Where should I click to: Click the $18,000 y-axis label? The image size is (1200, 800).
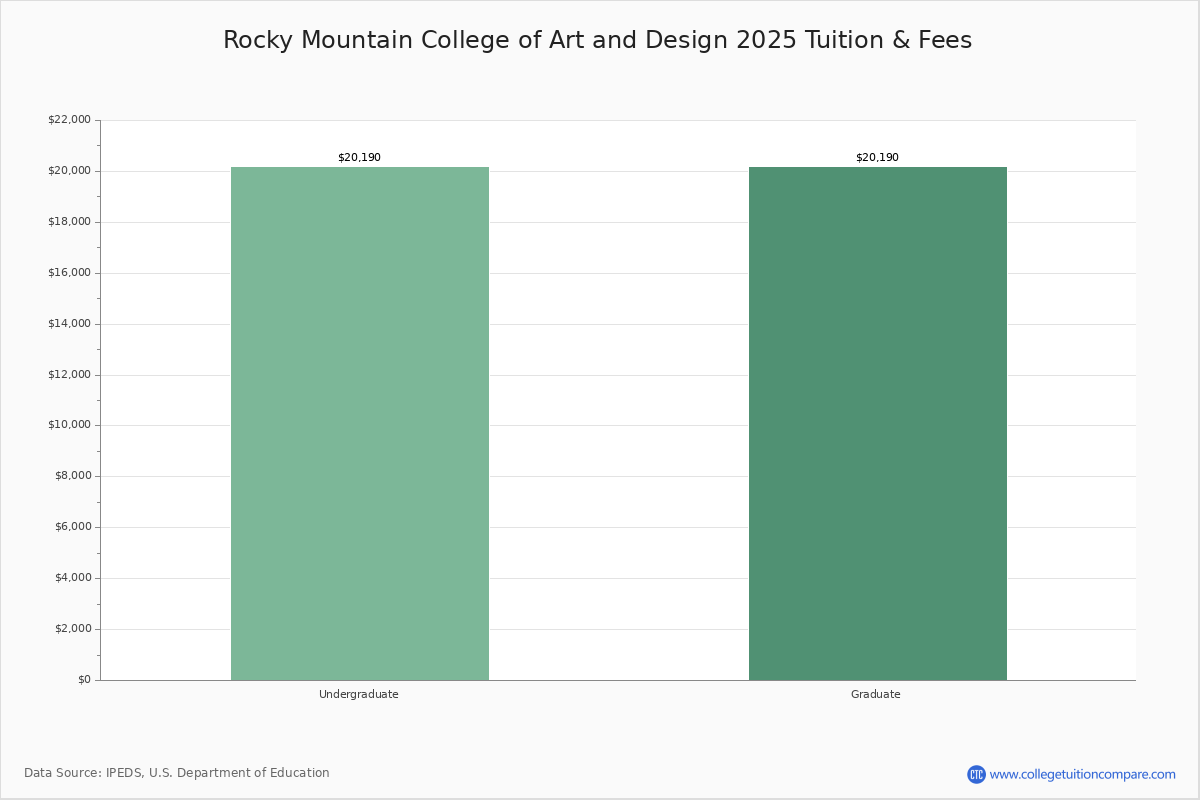tap(69, 222)
